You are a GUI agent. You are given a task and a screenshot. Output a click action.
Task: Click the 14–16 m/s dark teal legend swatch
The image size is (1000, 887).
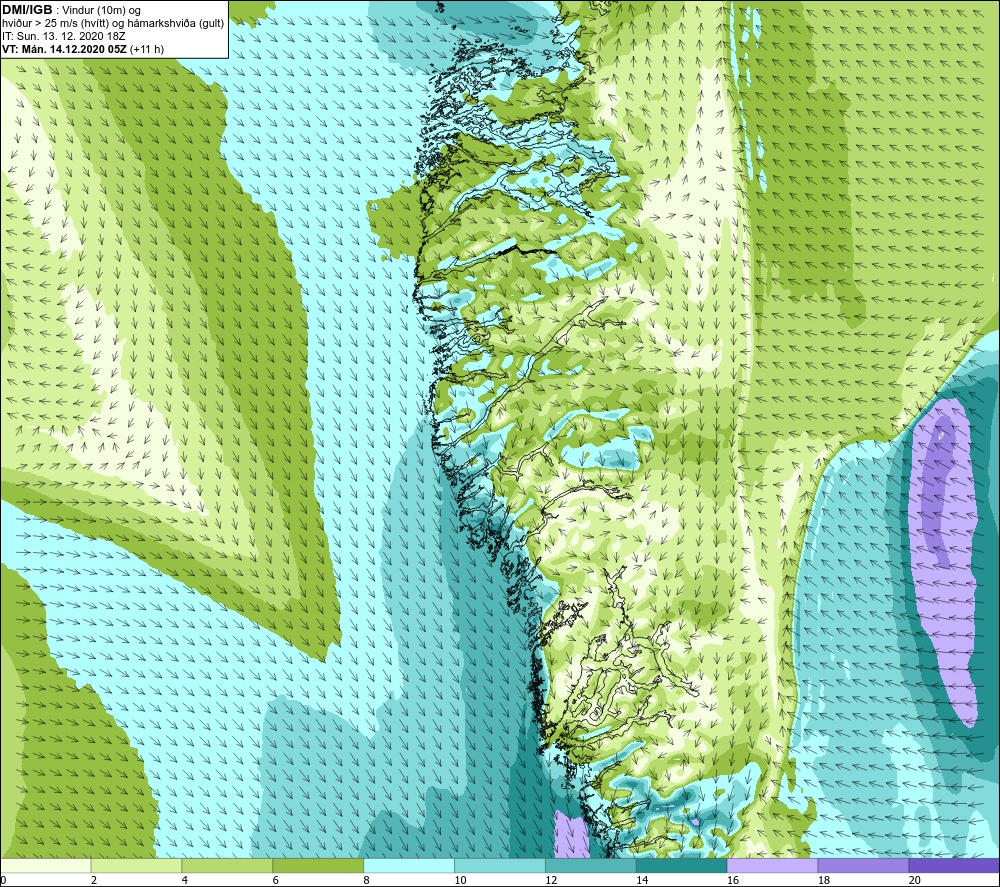(682, 866)
